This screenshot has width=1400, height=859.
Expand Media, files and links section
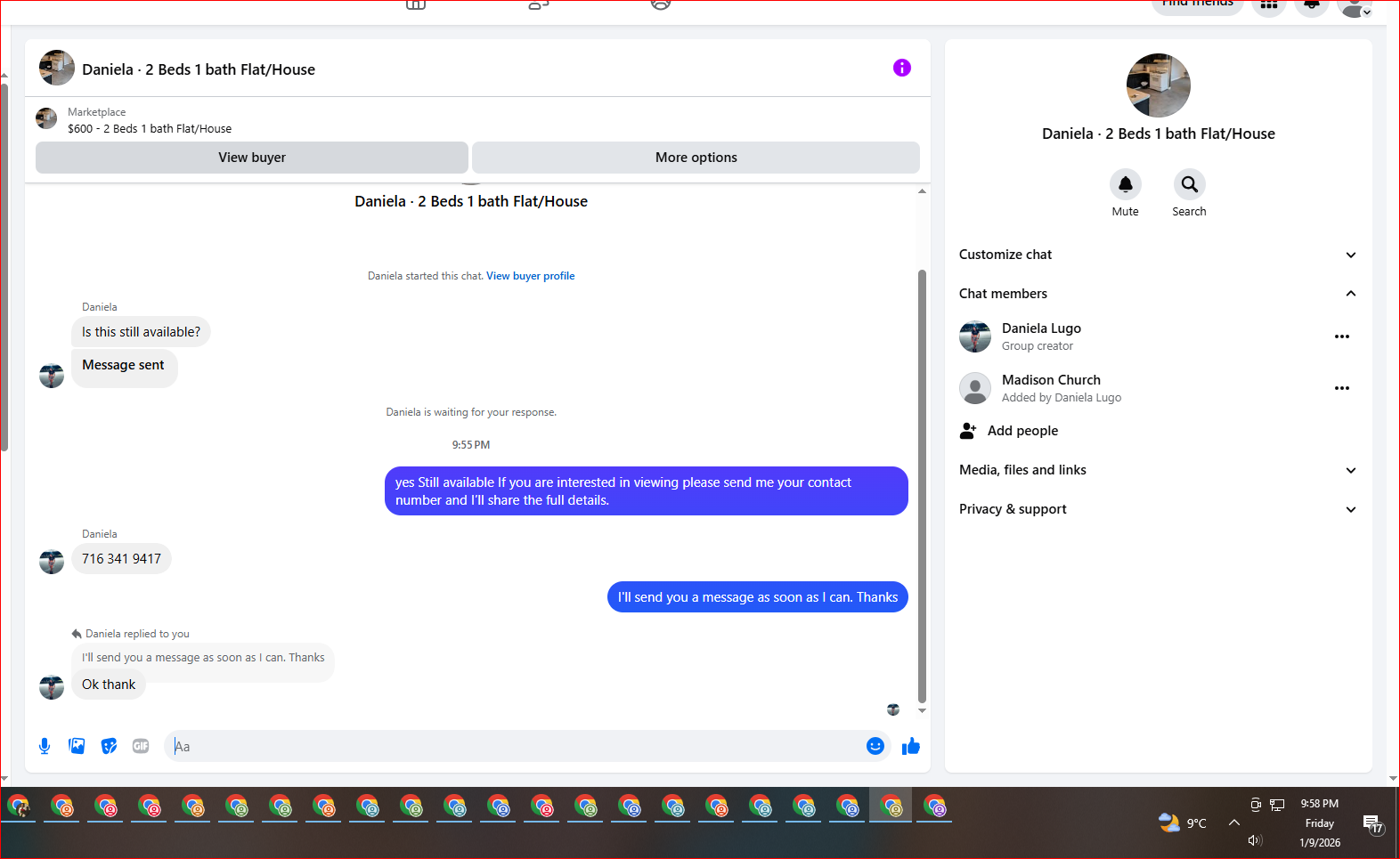coord(1158,470)
